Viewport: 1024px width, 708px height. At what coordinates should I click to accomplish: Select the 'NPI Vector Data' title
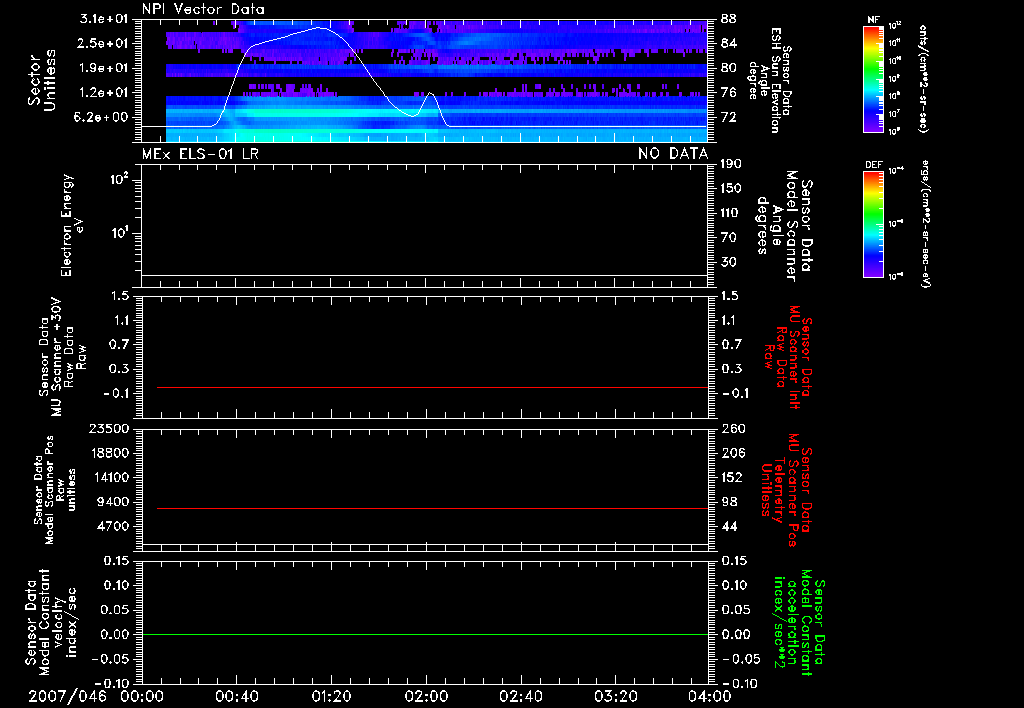pyautogui.click(x=203, y=9)
